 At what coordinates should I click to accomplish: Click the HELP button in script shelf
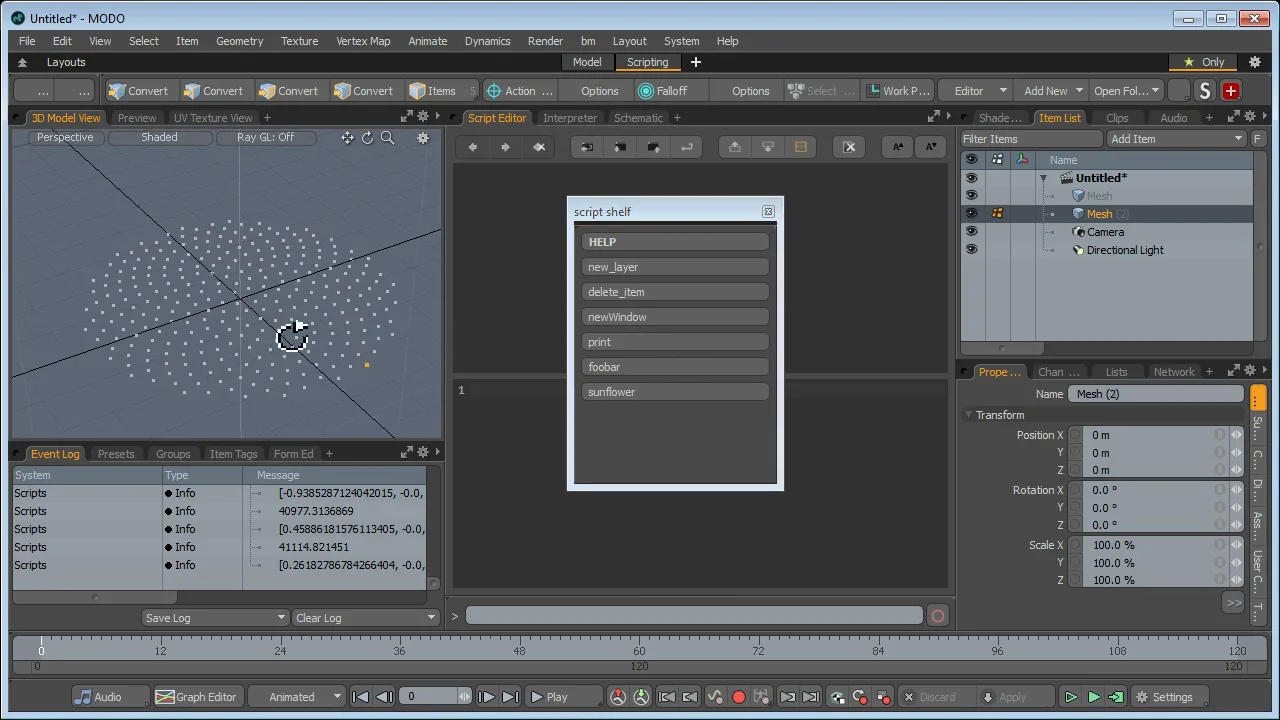(675, 242)
